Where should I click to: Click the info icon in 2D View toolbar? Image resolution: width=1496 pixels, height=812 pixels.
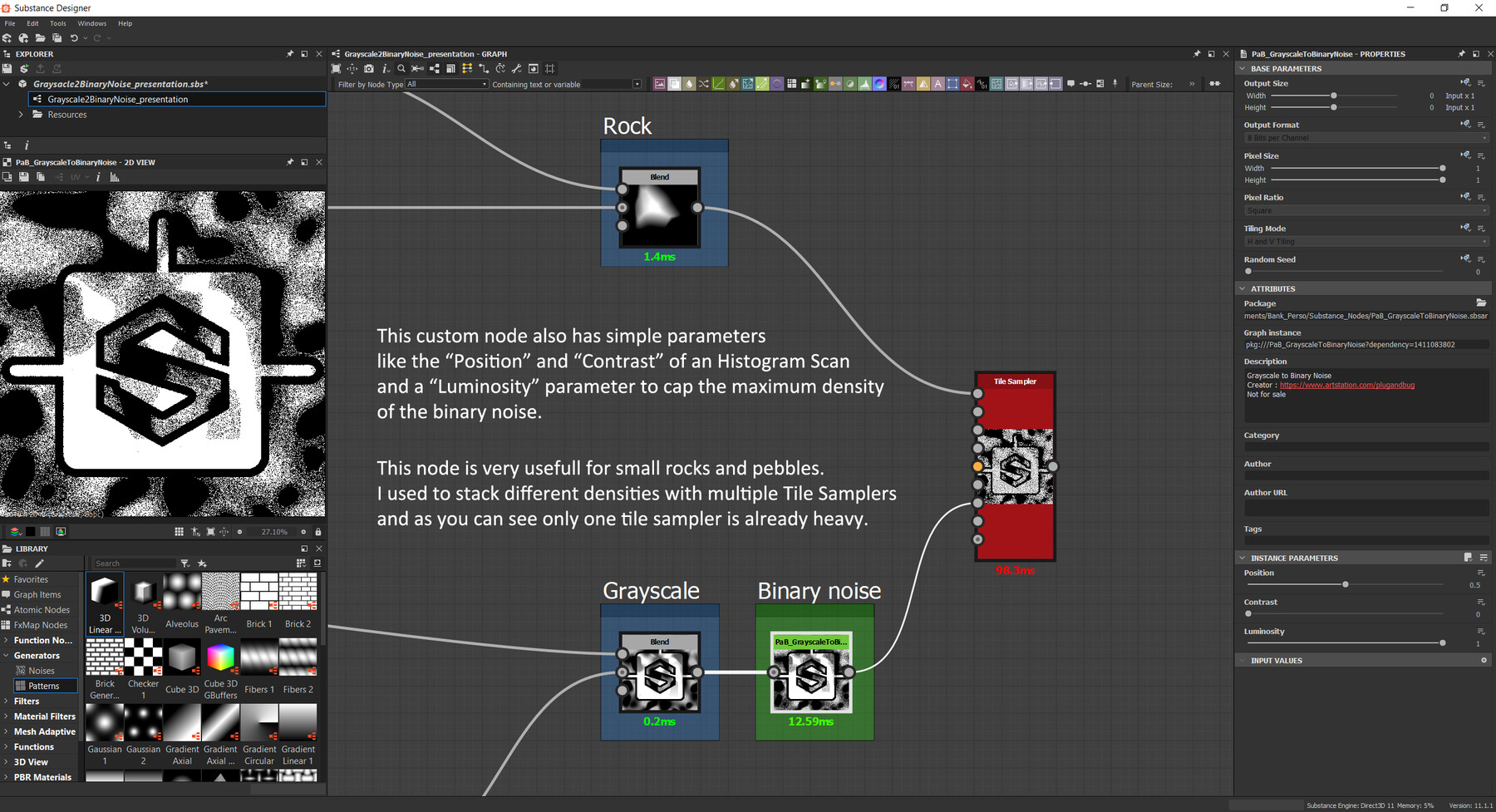click(x=98, y=177)
